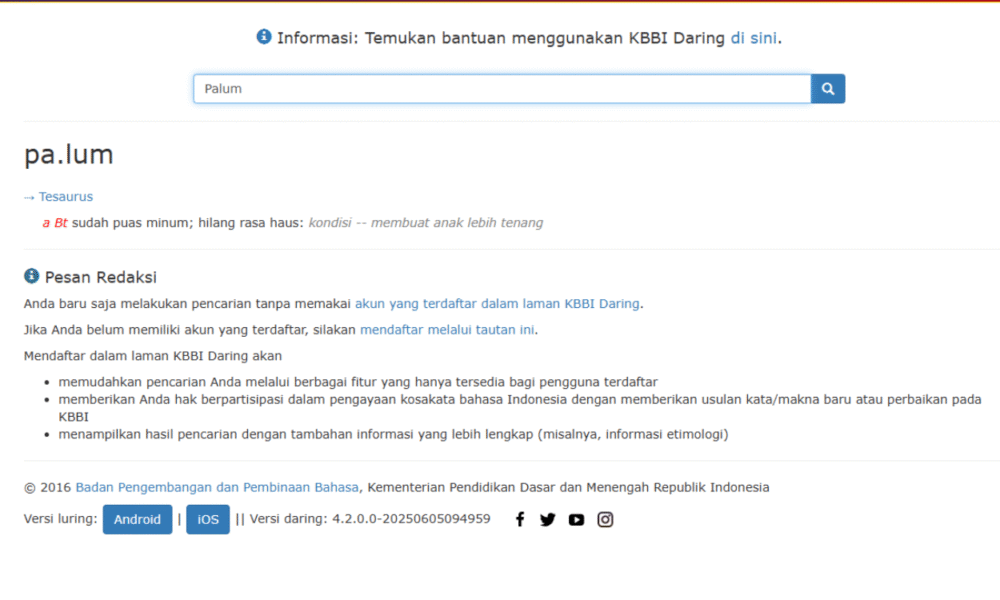Click the Android offline version button
Screen dimensions: 1000x600
click(x=137, y=519)
